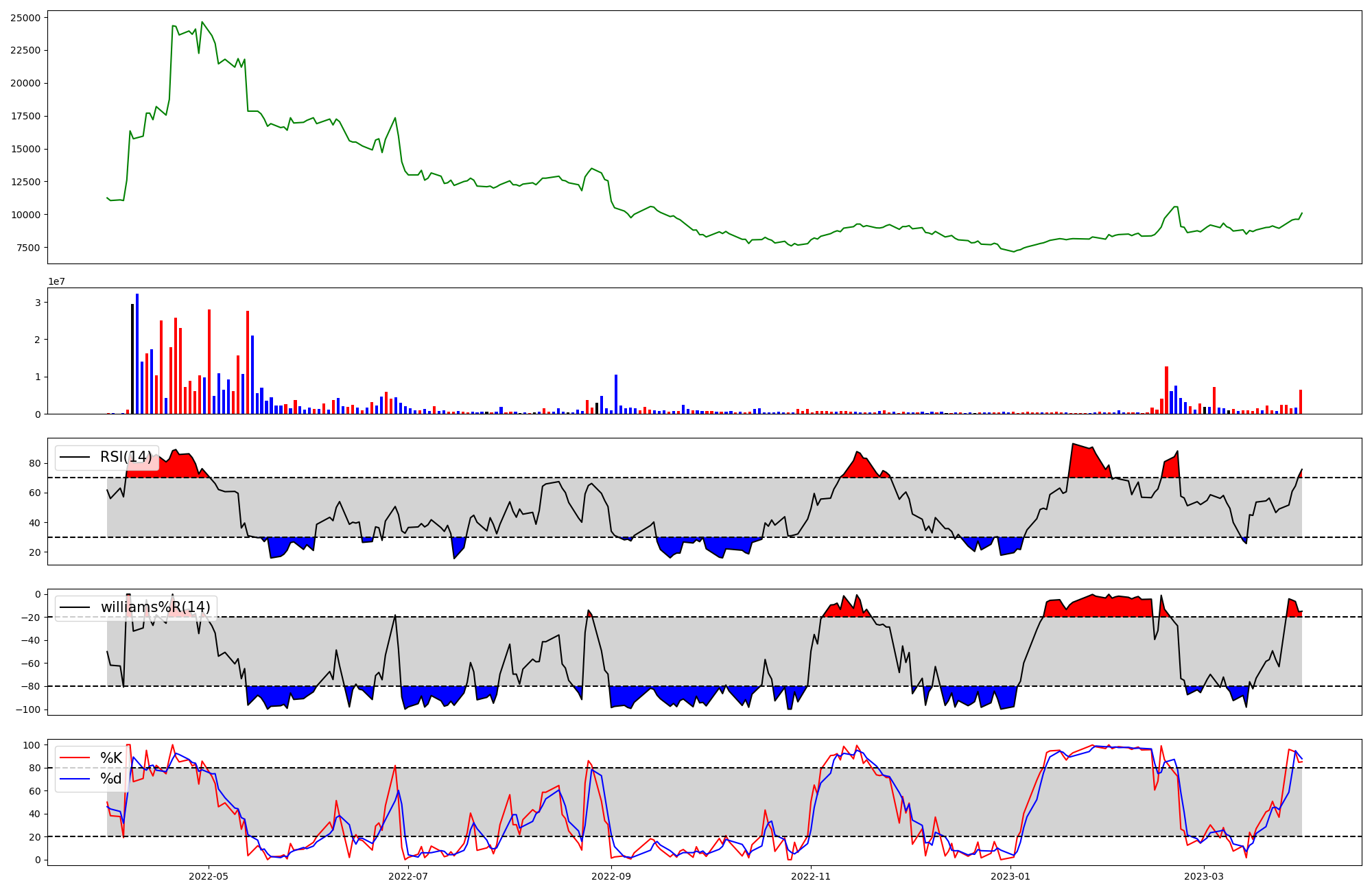1372x892 pixels.
Task: Click the 2022-11 date tick label
Action: point(811,876)
